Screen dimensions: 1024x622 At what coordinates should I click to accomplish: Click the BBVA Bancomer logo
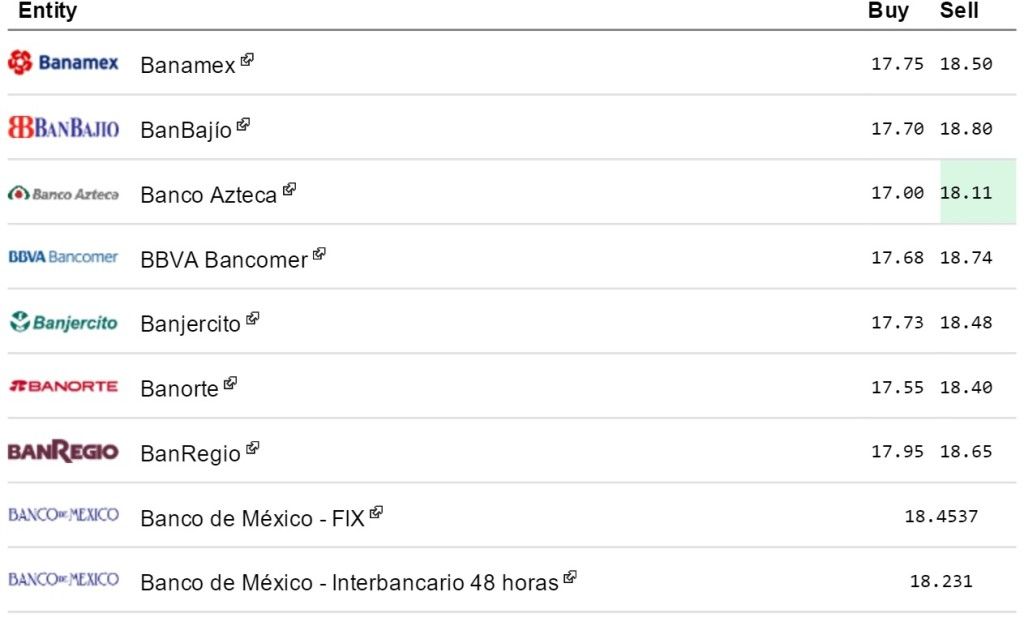tap(63, 257)
